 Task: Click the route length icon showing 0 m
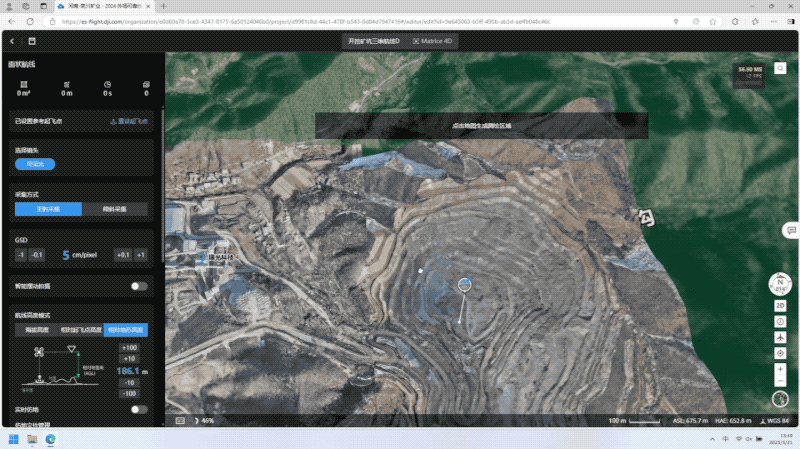[x=67, y=84]
